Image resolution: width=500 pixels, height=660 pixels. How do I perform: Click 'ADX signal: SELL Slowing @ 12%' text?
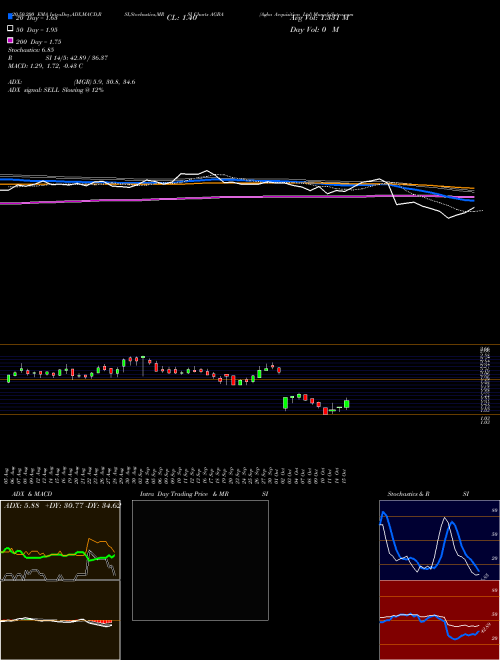point(56,90)
